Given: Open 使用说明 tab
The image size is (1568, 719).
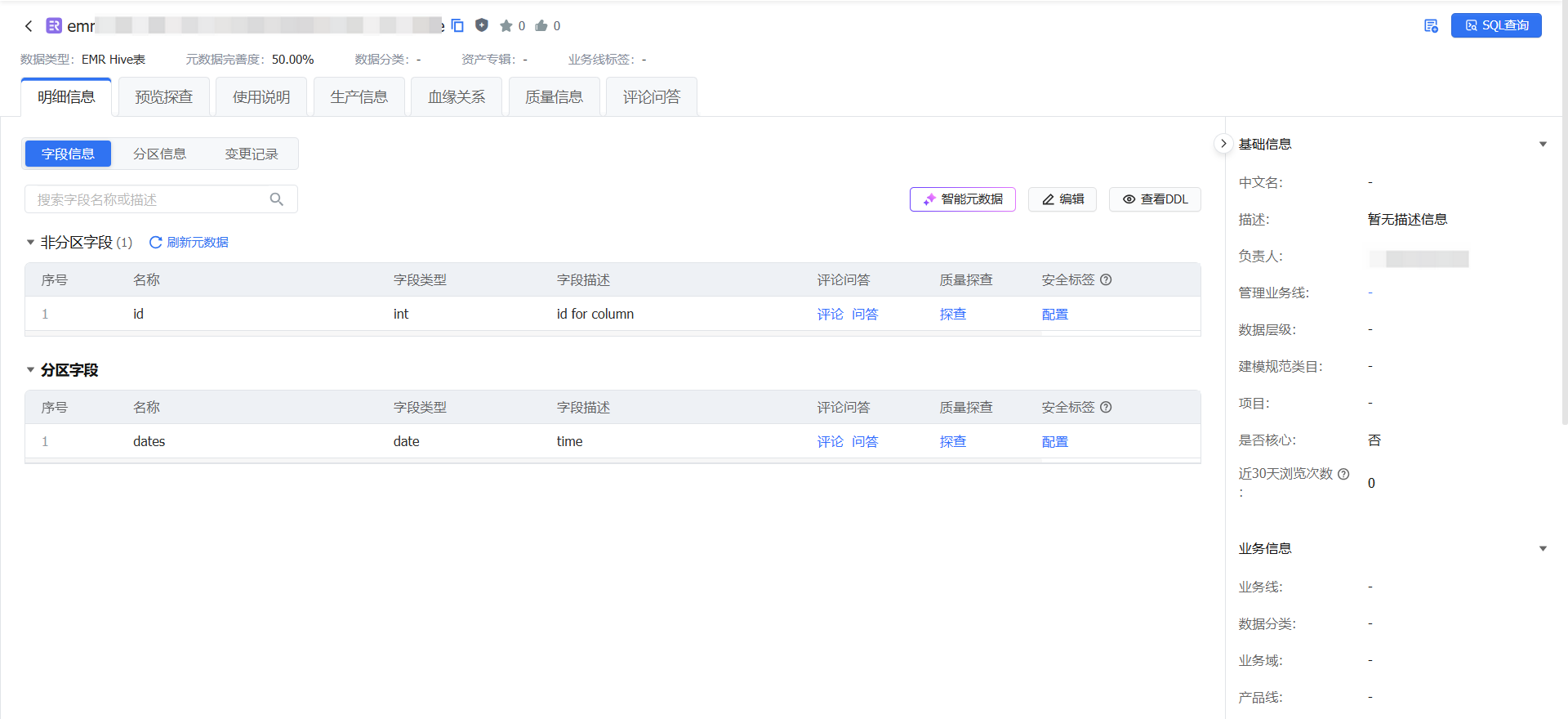Looking at the screenshot, I should pyautogui.click(x=261, y=97).
